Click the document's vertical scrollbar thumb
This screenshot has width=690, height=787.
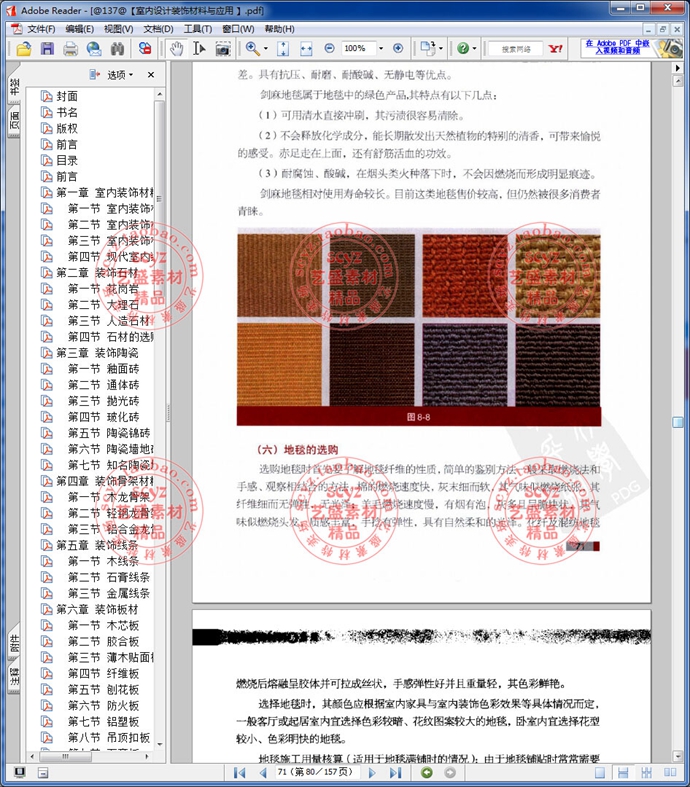677,422
